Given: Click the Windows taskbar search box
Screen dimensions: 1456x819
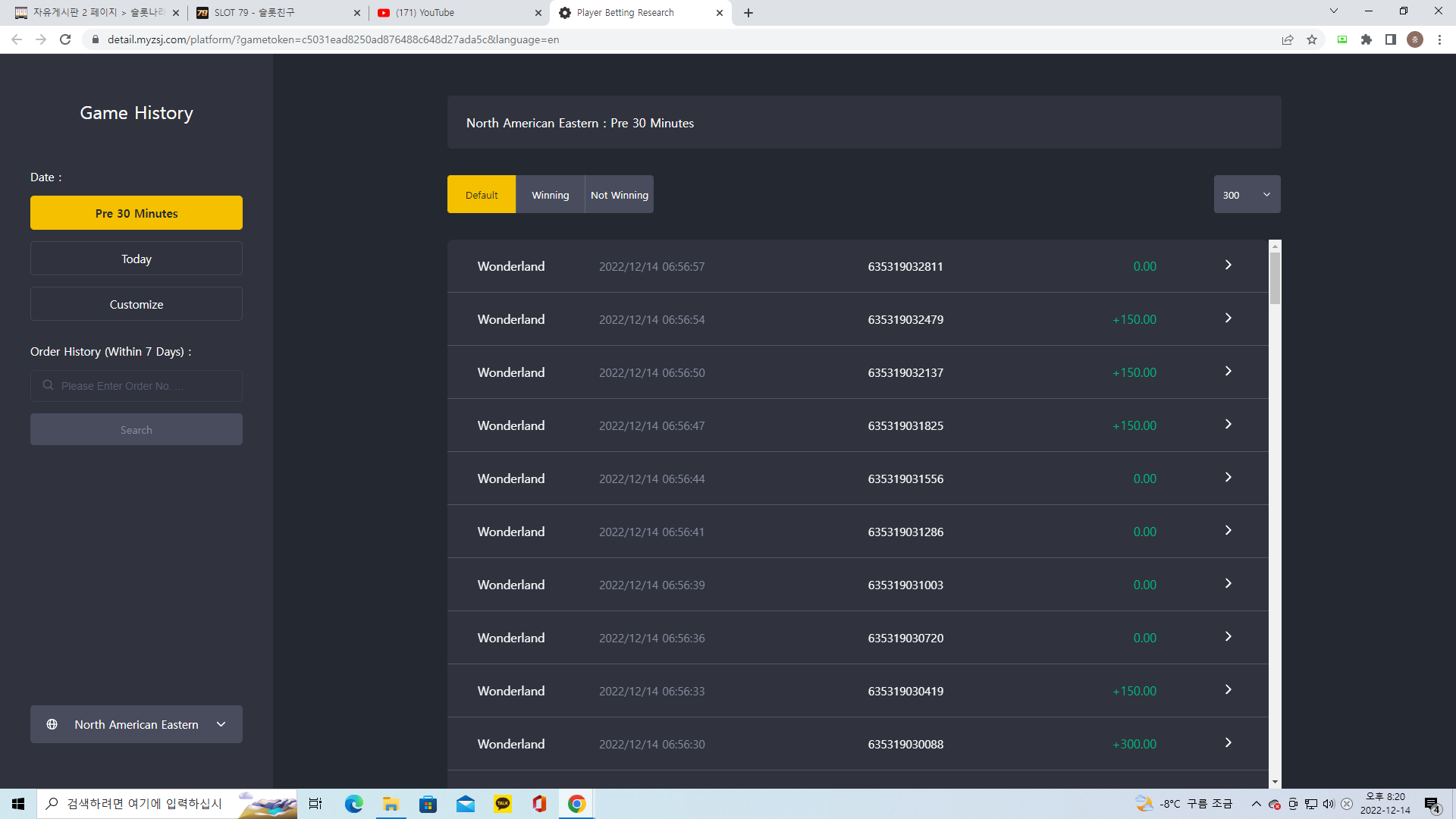Looking at the screenshot, I should tap(167, 804).
